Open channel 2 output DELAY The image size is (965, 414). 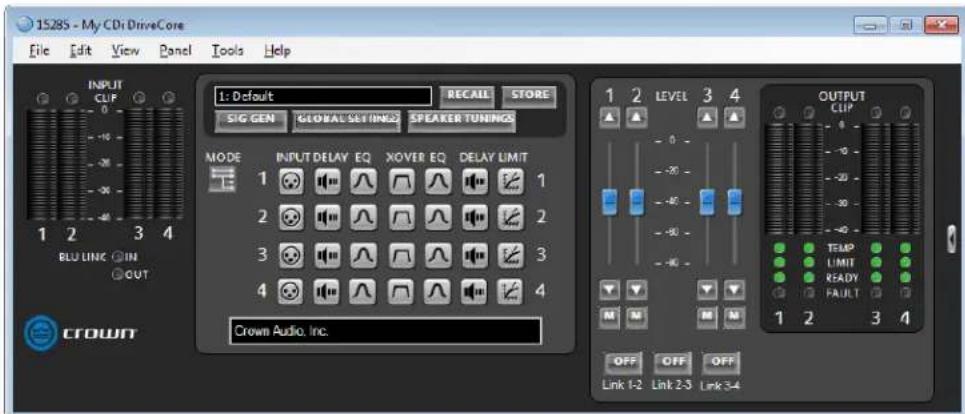(x=472, y=217)
